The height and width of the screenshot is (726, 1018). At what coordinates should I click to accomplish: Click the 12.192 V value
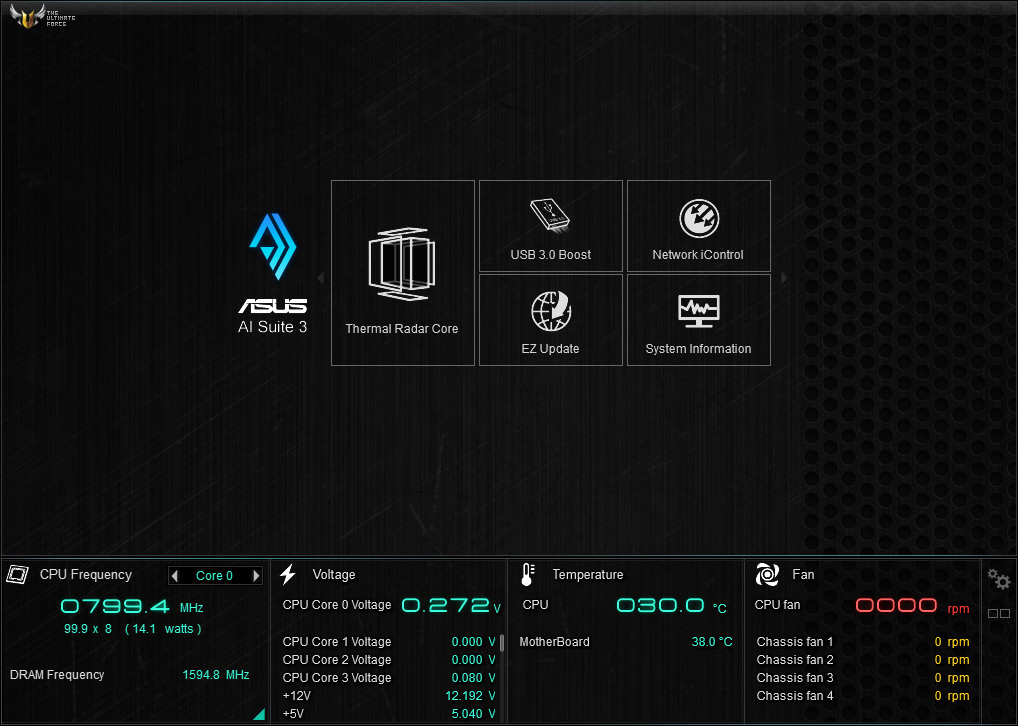pos(470,696)
